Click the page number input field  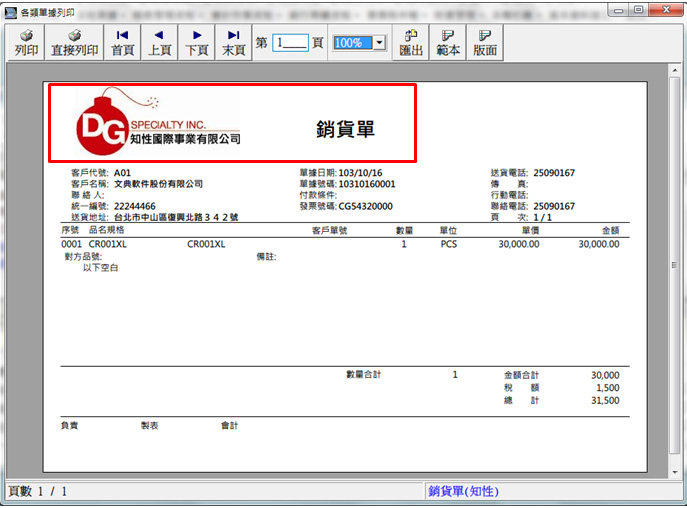[x=291, y=43]
